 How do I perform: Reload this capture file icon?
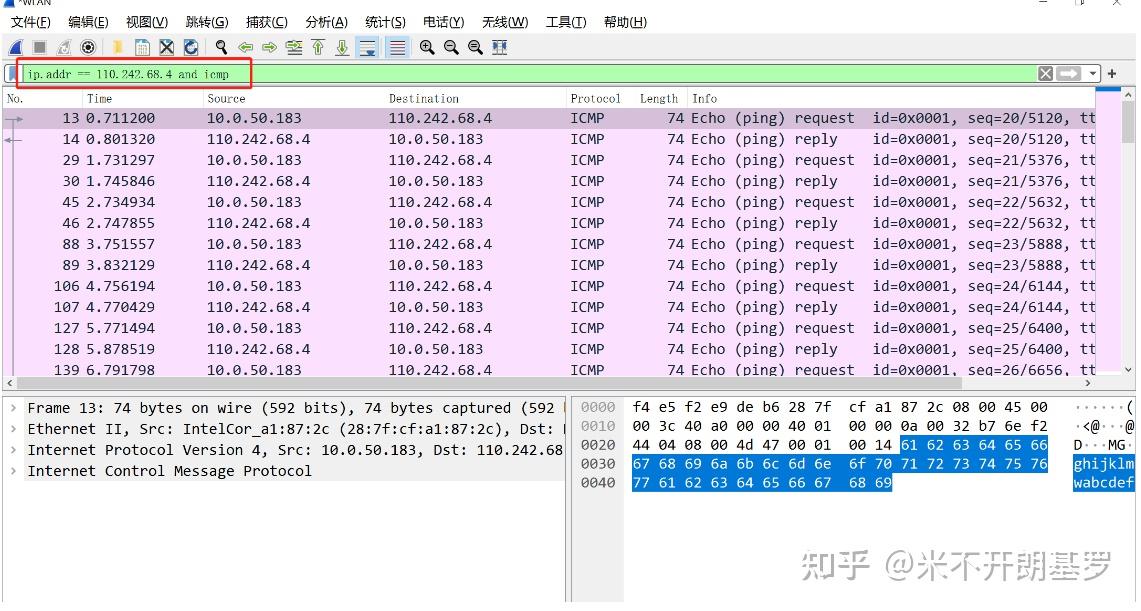tap(190, 47)
